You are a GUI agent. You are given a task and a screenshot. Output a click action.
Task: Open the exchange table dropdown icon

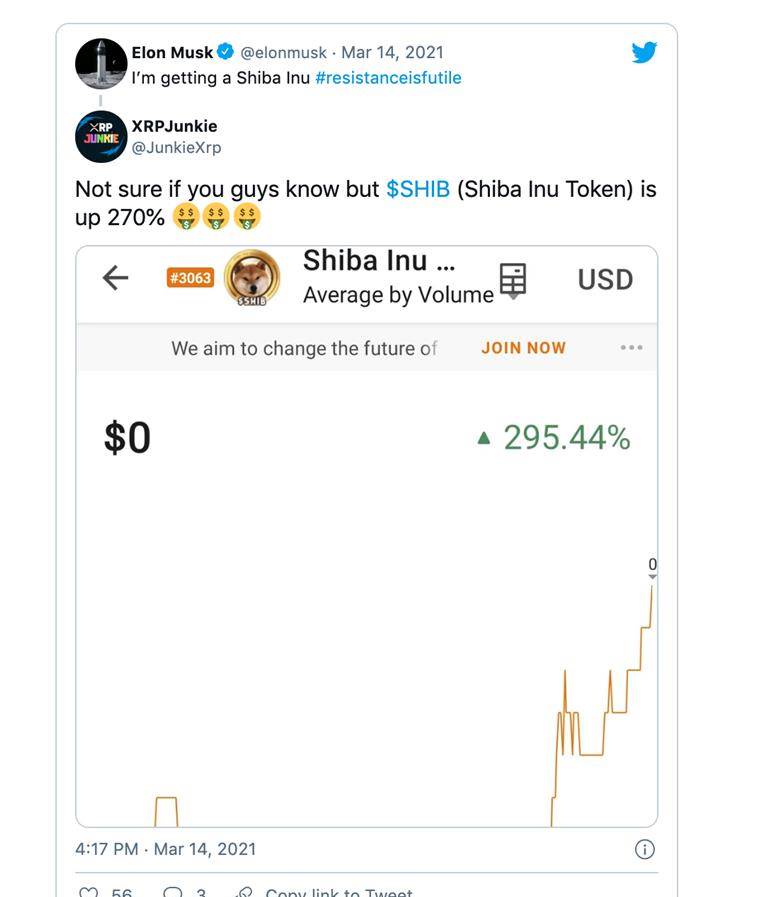tap(513, 281)
